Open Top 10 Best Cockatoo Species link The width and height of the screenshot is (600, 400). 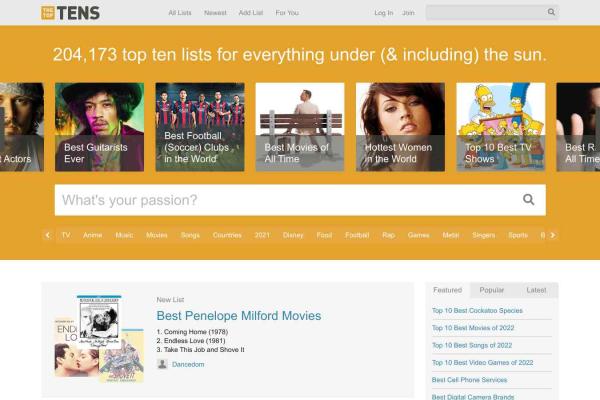477,310
